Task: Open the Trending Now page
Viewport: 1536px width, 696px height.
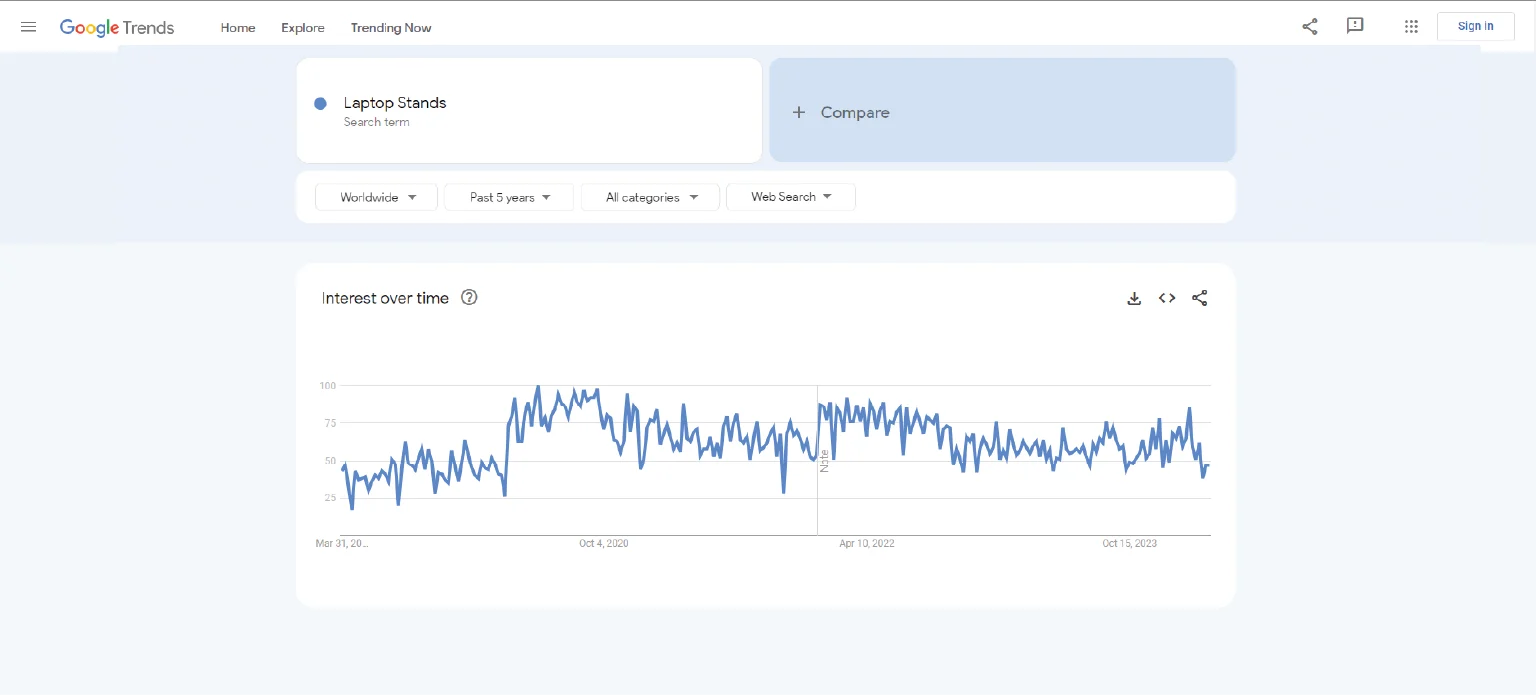Action: 391,28
